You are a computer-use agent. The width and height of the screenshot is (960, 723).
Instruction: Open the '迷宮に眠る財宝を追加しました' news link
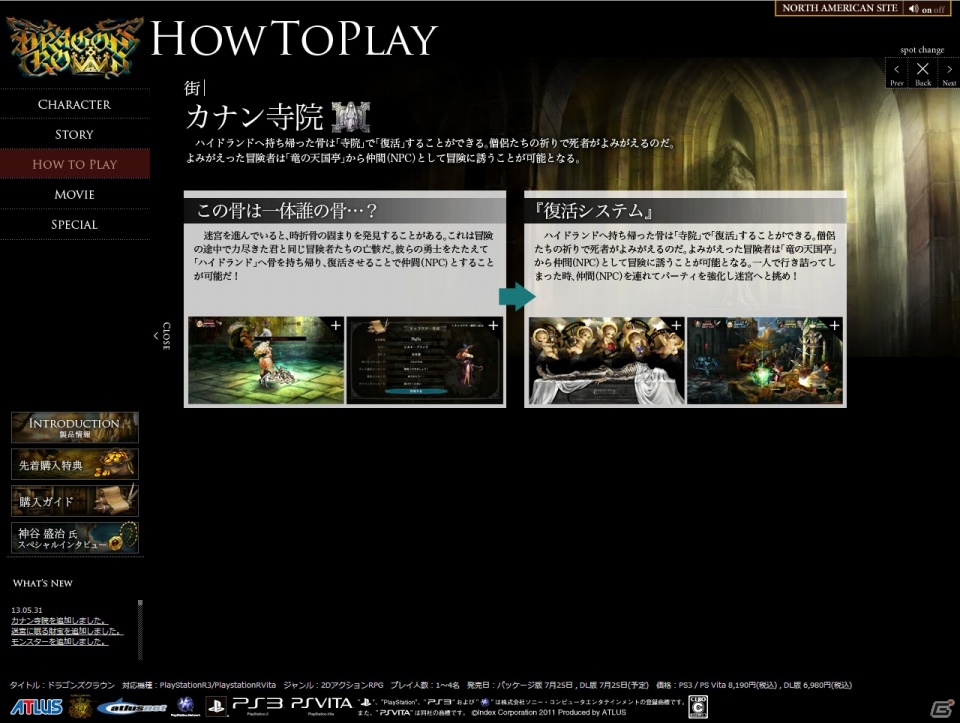point(67,631)
